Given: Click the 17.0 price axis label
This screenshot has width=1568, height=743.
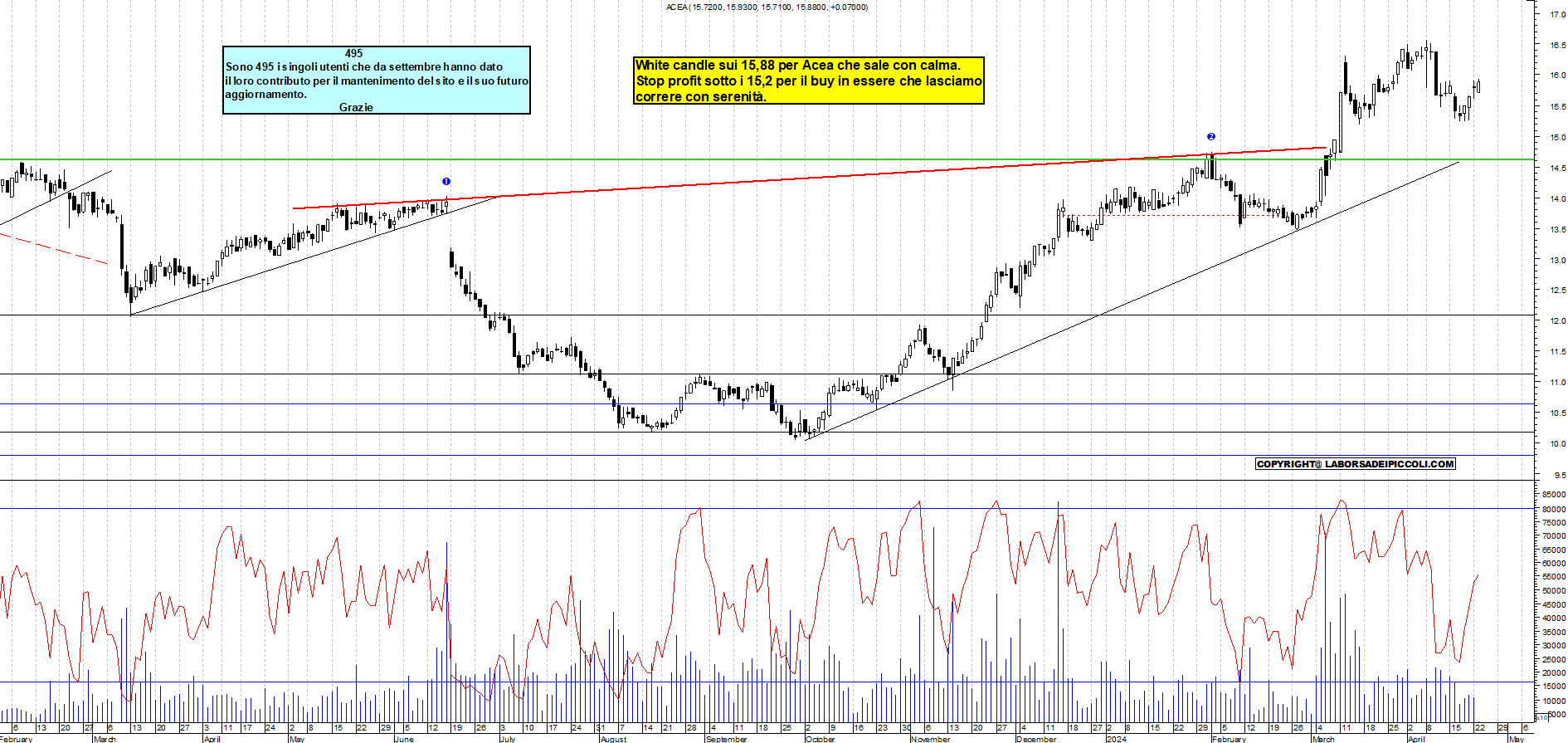Looking at the screenshot, I should (1558, 14).
